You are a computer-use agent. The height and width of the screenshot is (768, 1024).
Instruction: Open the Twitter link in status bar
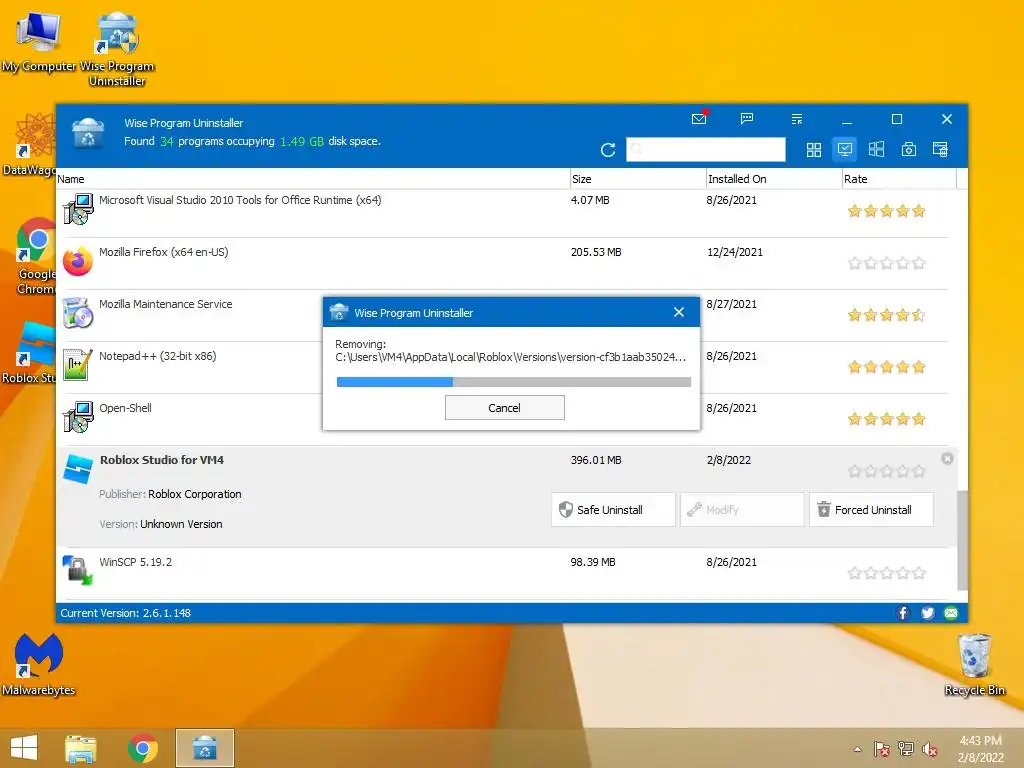point(927,613)
